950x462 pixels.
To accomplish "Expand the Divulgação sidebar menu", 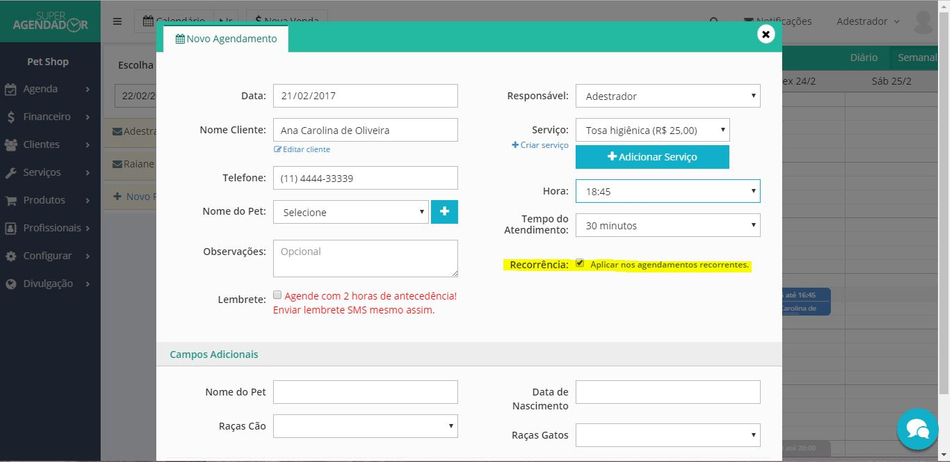I will 50,284.
